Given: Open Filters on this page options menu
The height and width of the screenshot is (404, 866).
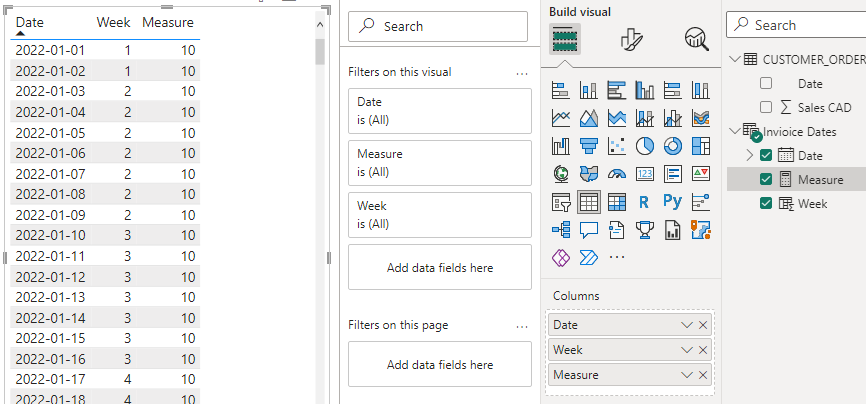Looking at the screenshot, I should point(522,326).
